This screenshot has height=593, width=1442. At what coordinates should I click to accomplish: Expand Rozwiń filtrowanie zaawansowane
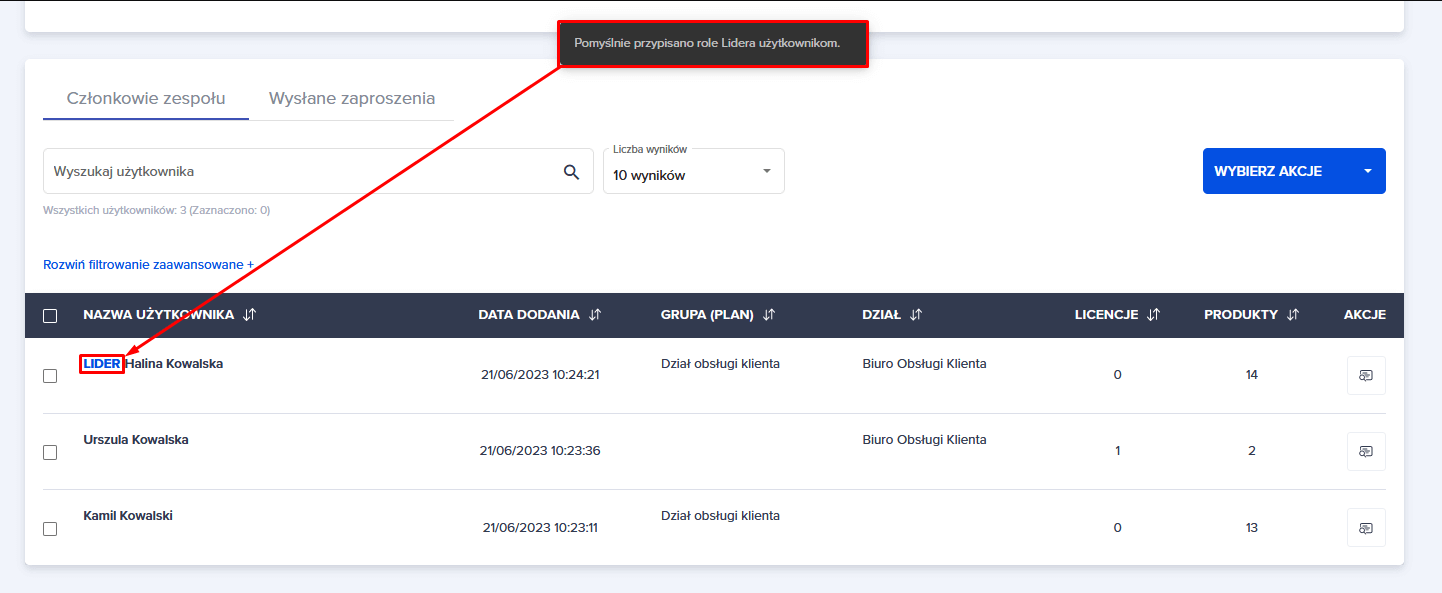(148, 265)
